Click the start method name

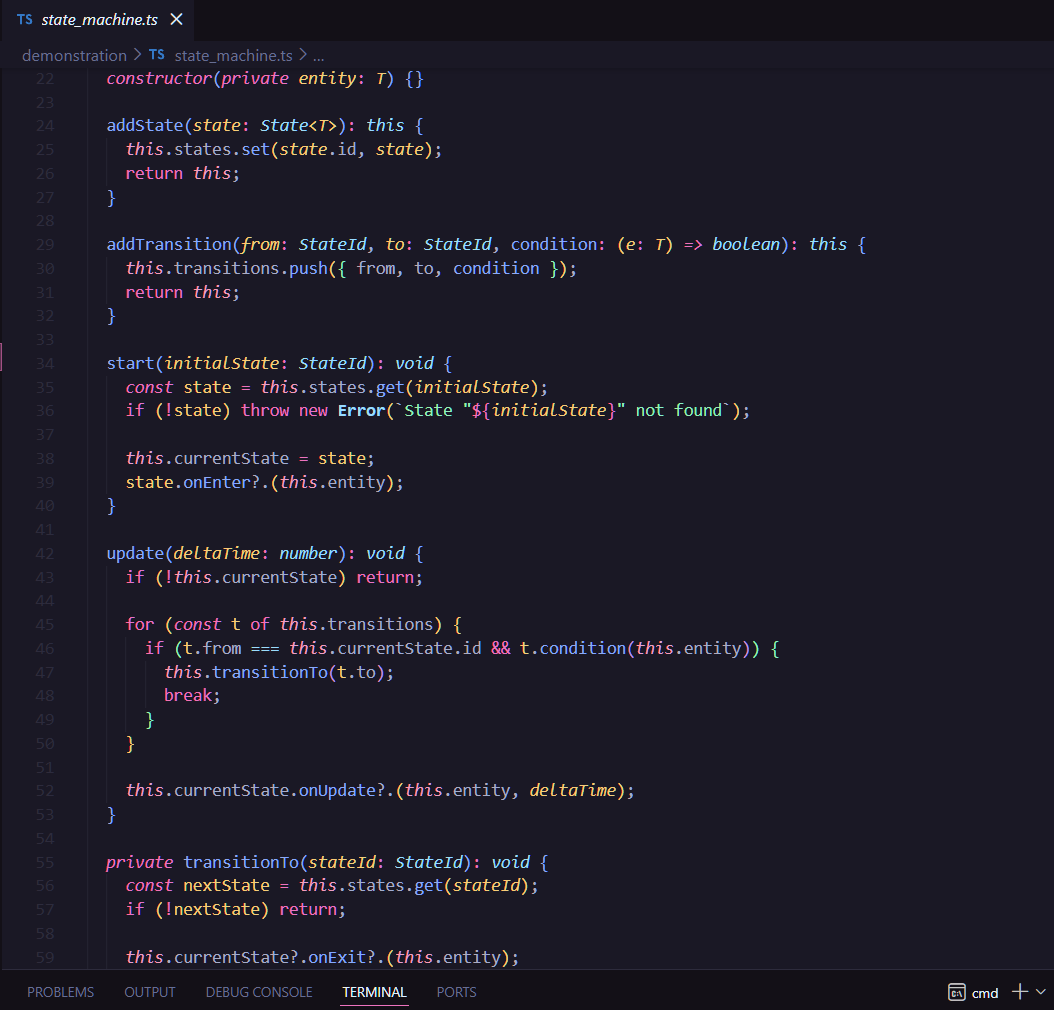130,364
